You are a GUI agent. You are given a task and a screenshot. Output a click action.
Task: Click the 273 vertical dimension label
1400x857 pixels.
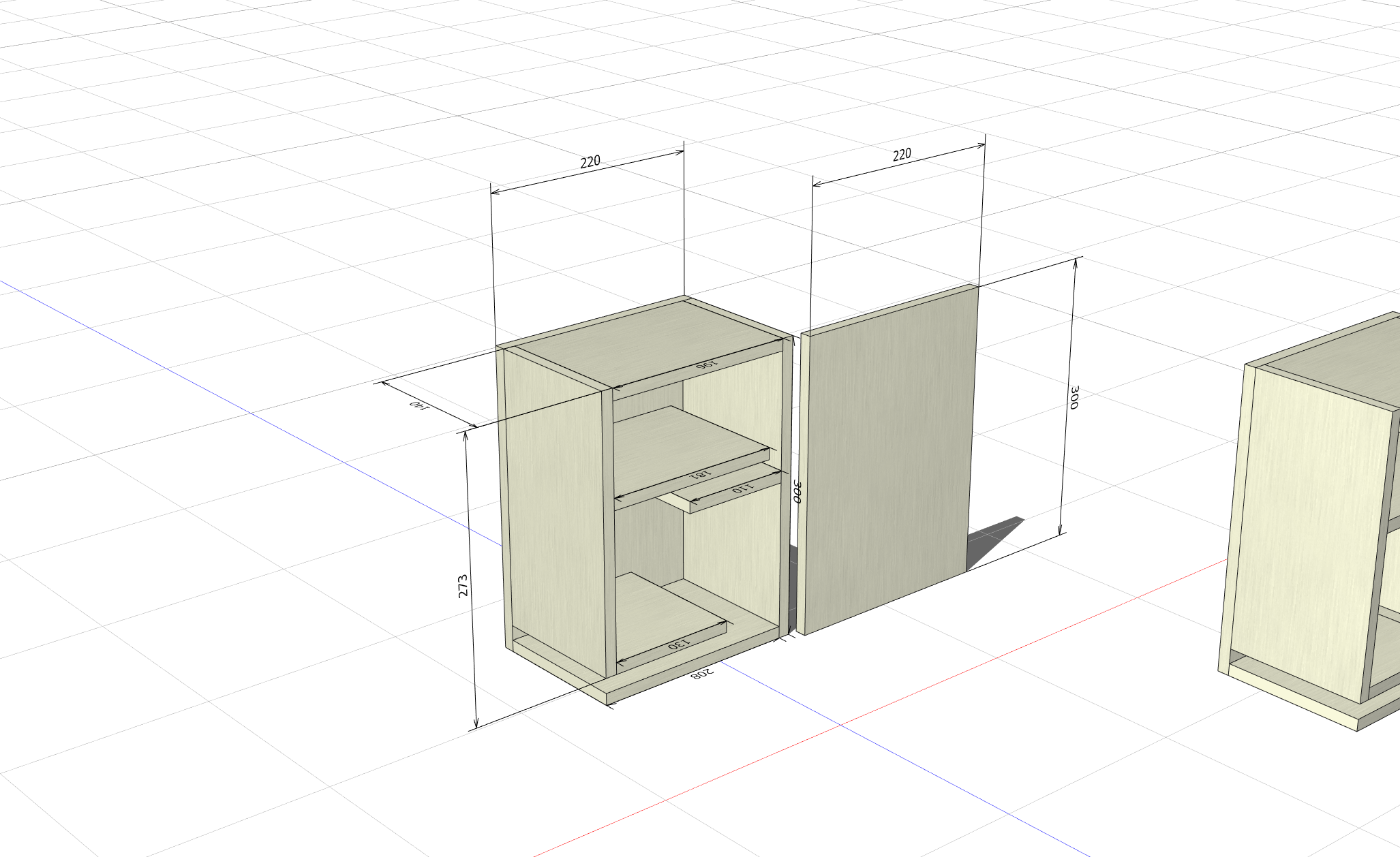pos(463,587)
